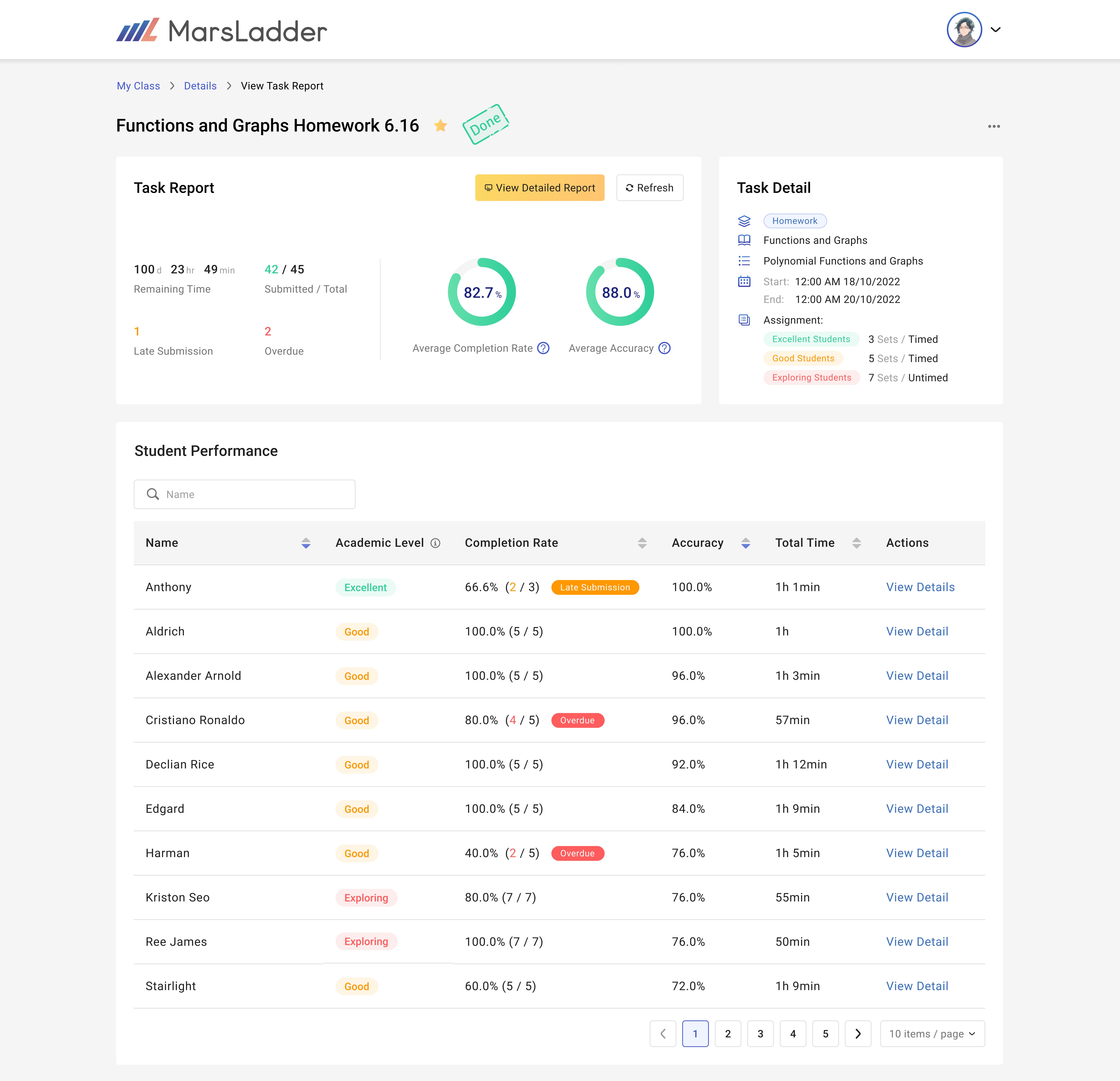Screen dimensions: 1120x1081
Task: Click the Name search field
Action: point(245,494)
